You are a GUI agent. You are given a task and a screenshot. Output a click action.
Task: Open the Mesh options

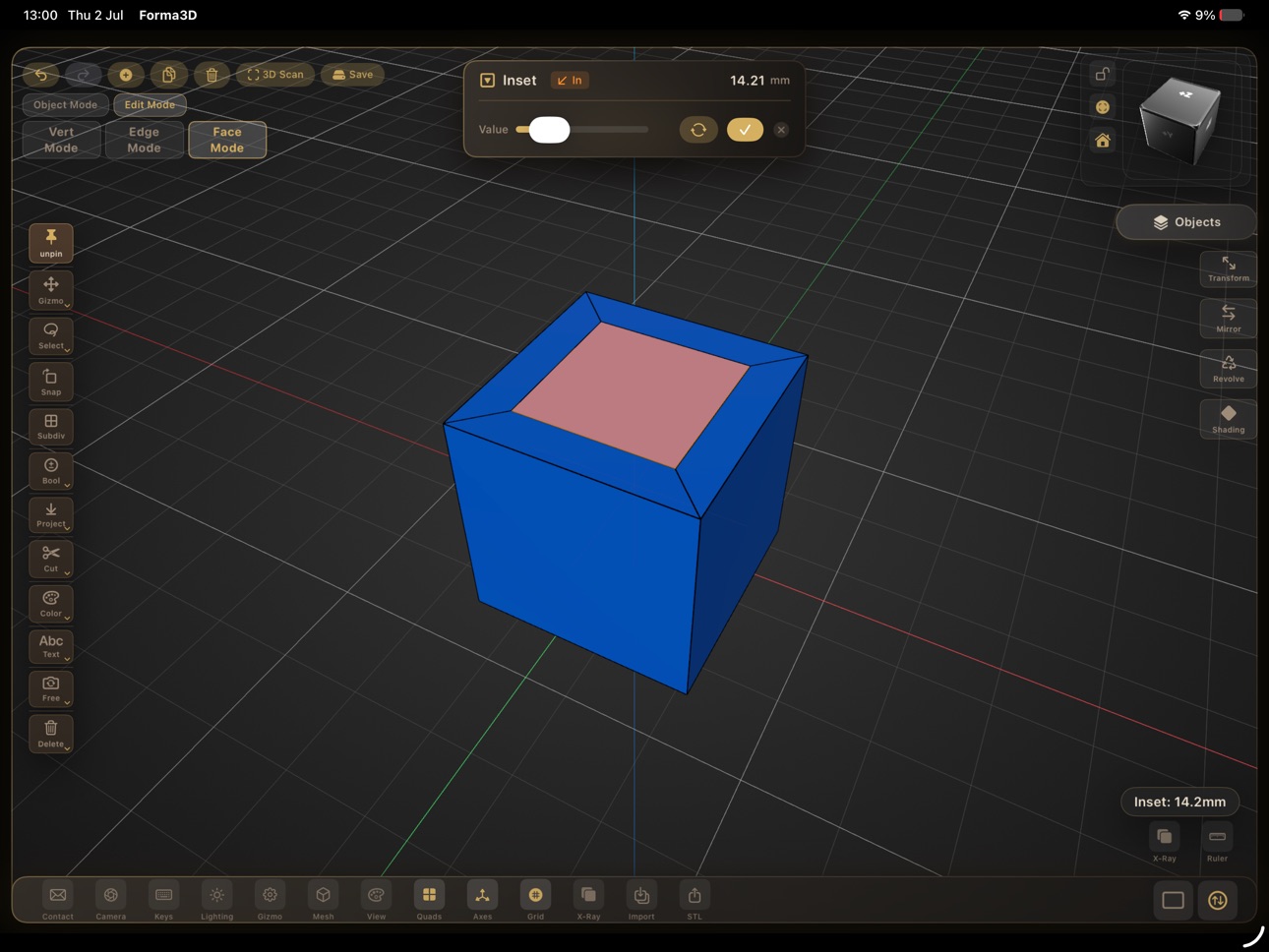323,901
